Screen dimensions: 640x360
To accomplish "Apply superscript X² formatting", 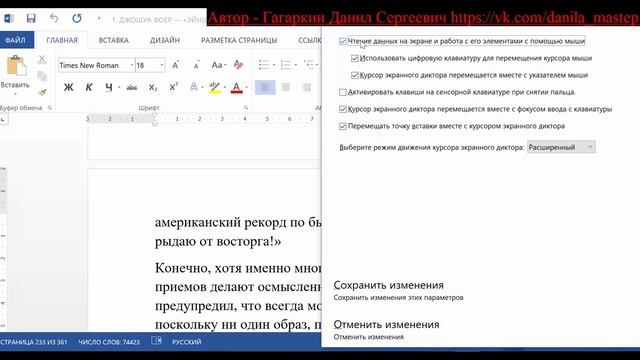I will point(173,87).
